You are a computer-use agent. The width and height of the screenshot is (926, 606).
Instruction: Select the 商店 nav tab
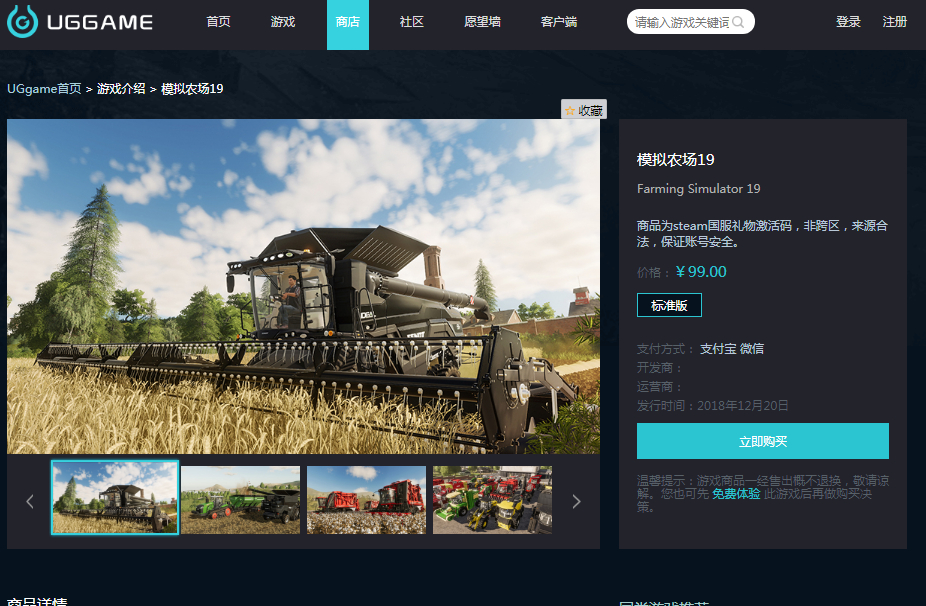[348, 25]
